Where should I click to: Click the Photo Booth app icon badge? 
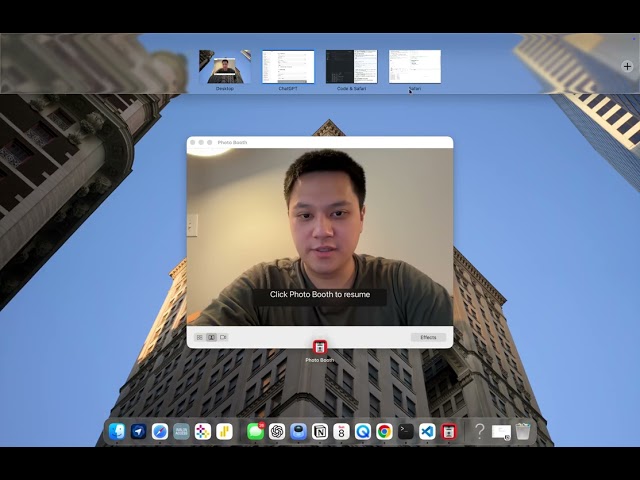click(x=320, y=347)
